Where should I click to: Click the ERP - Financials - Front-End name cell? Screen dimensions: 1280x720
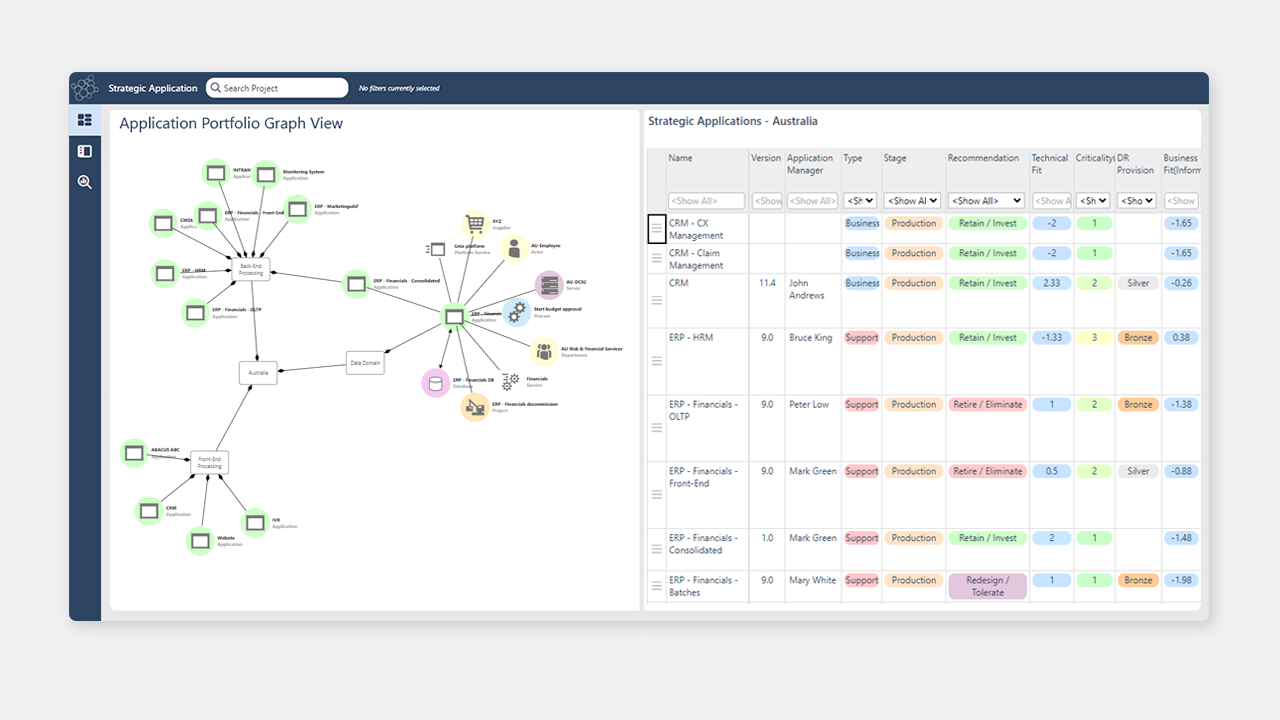[x=704, y=477]
